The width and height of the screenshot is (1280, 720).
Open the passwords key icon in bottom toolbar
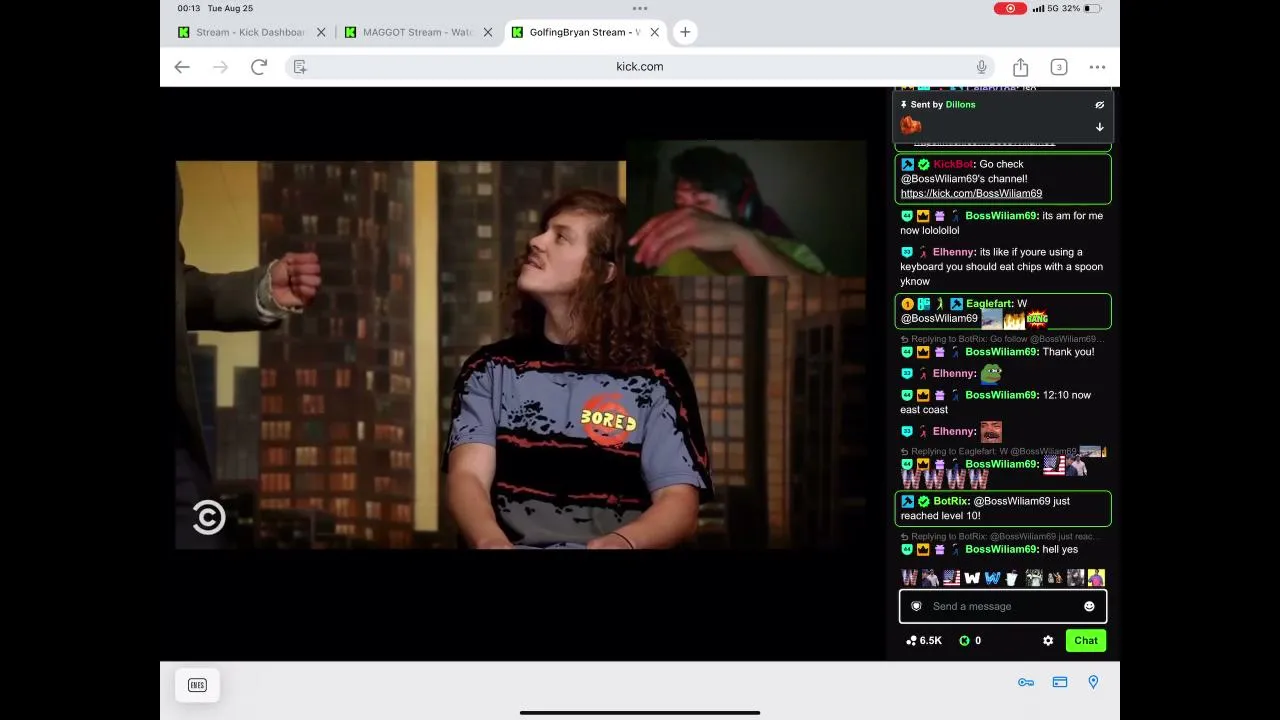point(1026,682)
